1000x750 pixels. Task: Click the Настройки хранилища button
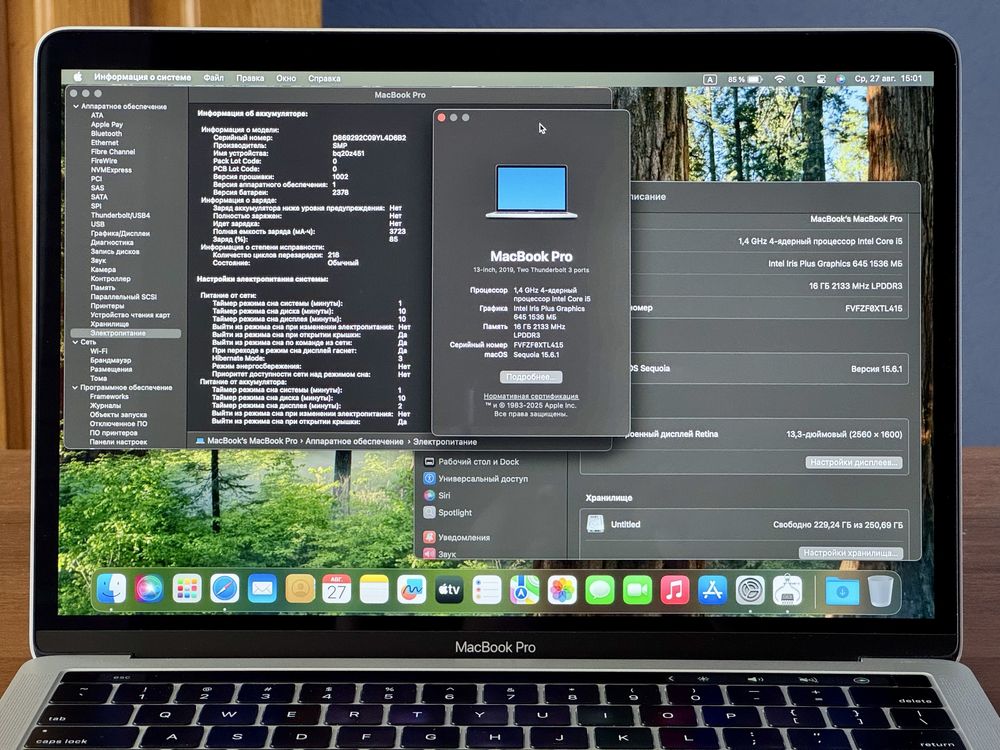click(x=851, y=553)
